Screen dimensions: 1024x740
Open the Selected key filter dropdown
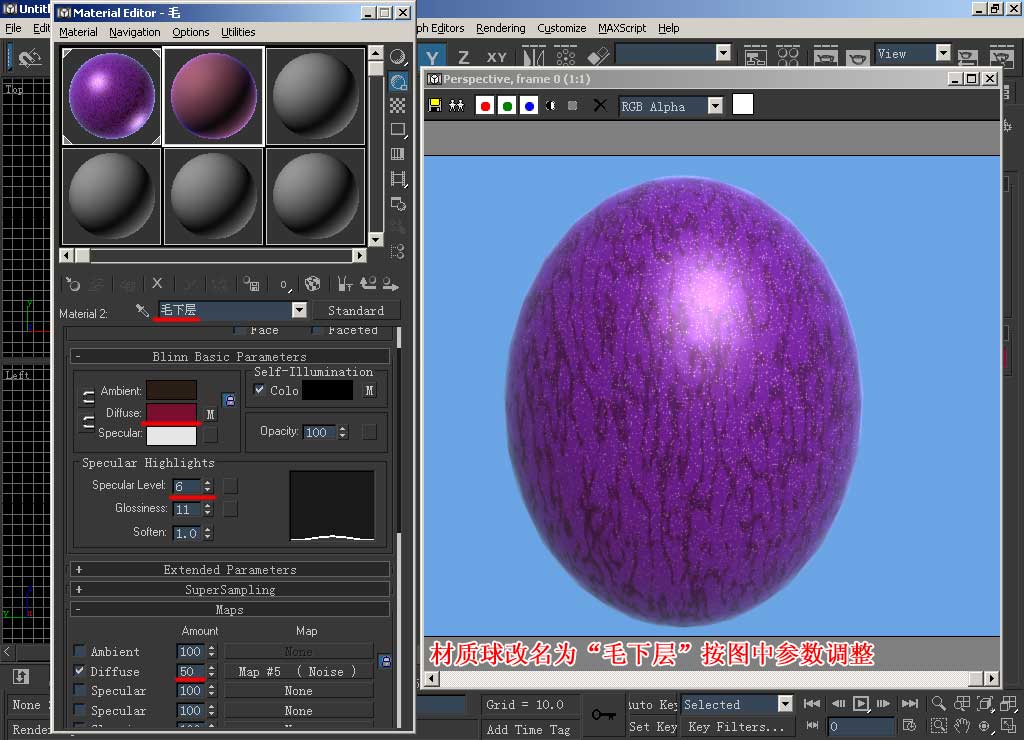pos(785,704)
